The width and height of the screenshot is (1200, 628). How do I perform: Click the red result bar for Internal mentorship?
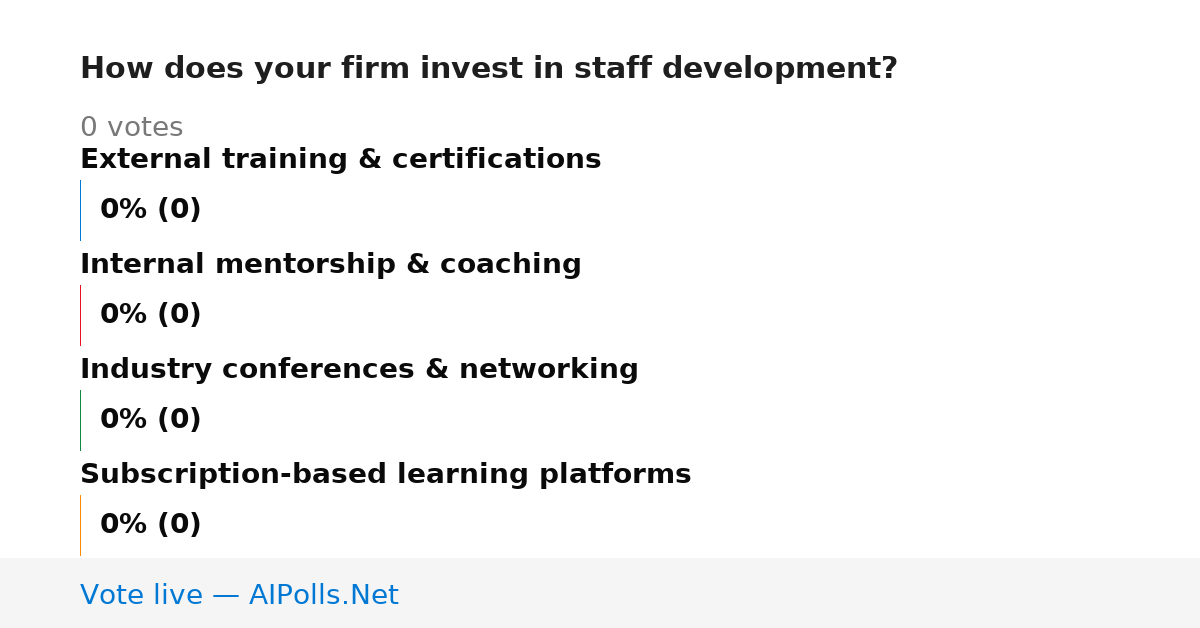80,315
